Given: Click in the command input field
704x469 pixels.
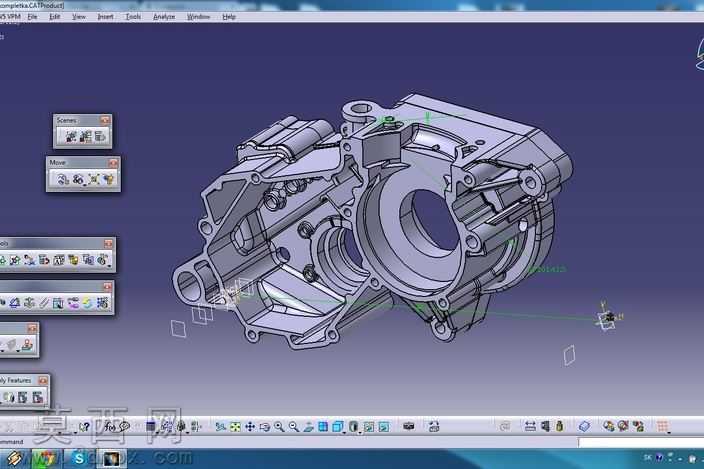Looking at the screenshot, I should 641,443.
